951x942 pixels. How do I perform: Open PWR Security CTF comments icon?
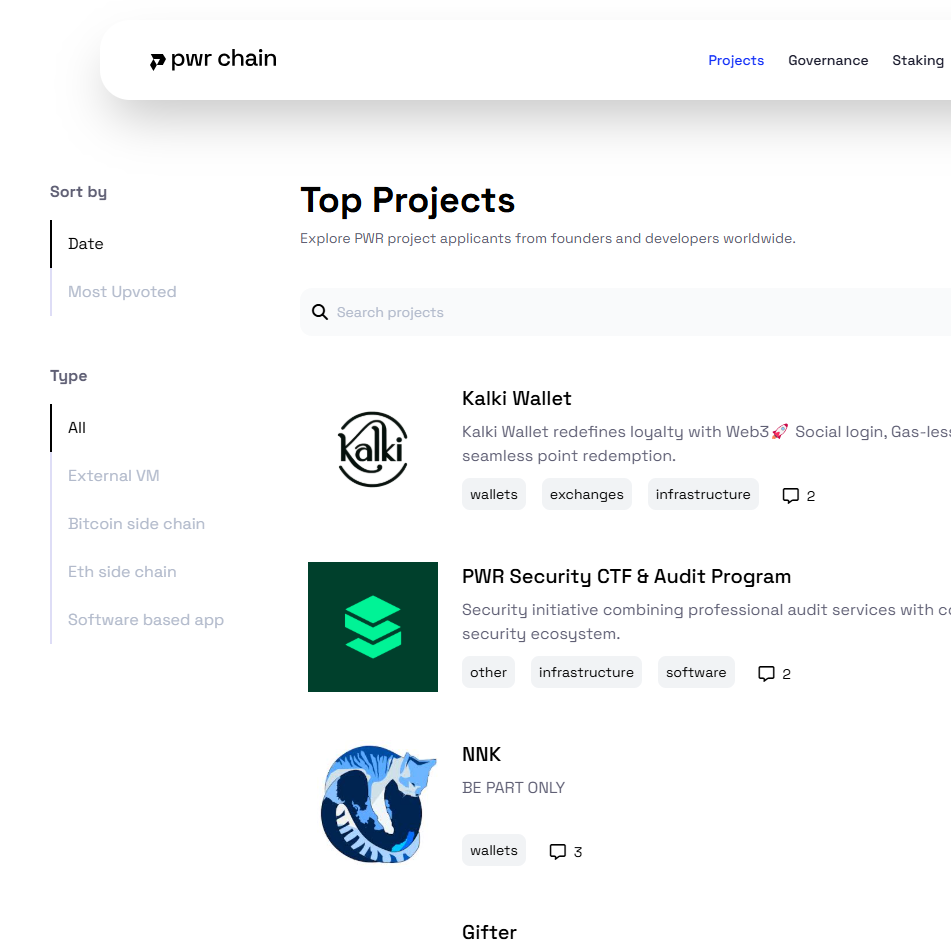point(767,674)
